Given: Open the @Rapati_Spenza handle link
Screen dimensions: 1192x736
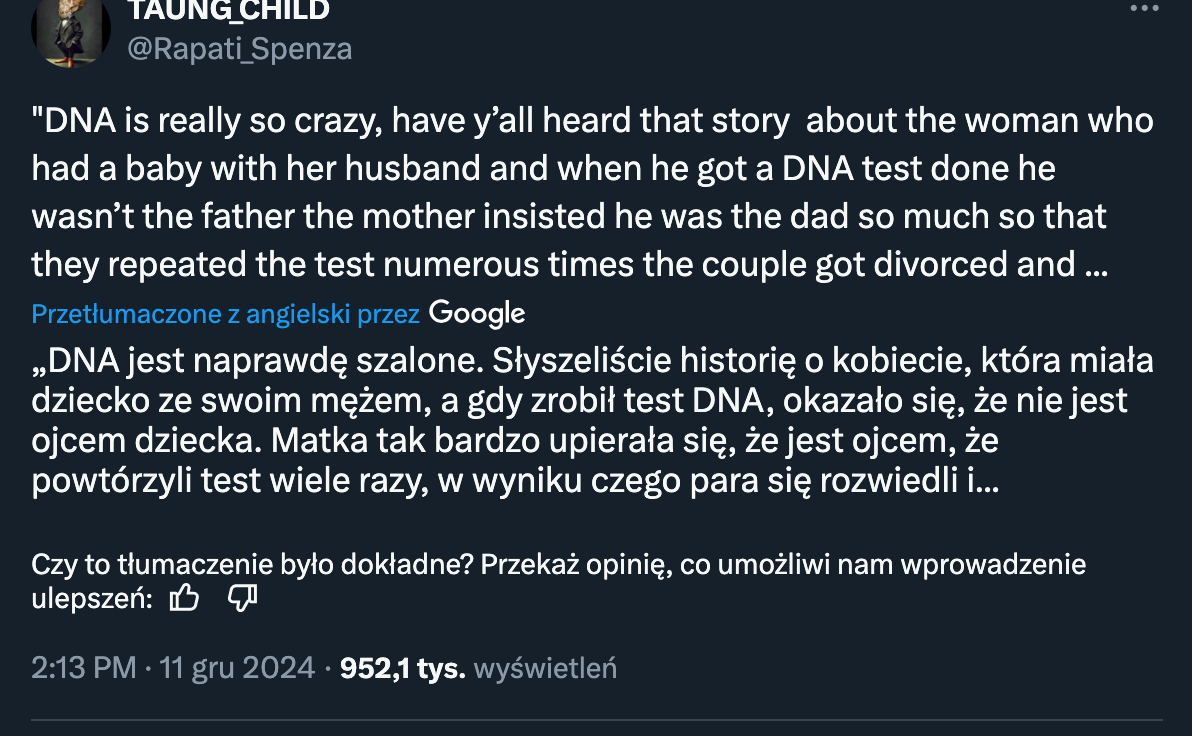Looking at the screenshot, I should pyautogui.click(x=239, y=49).
